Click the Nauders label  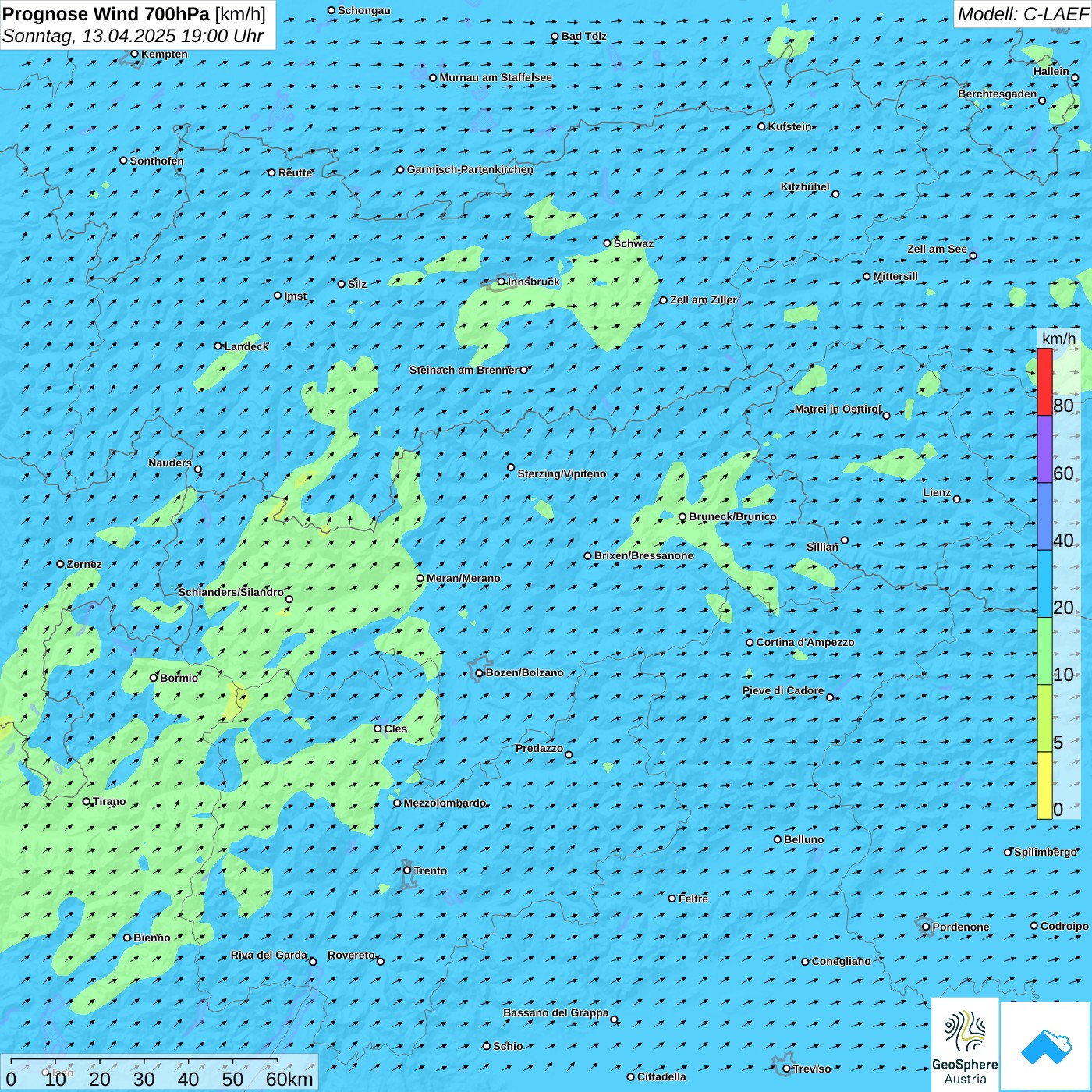coord(169,463)
